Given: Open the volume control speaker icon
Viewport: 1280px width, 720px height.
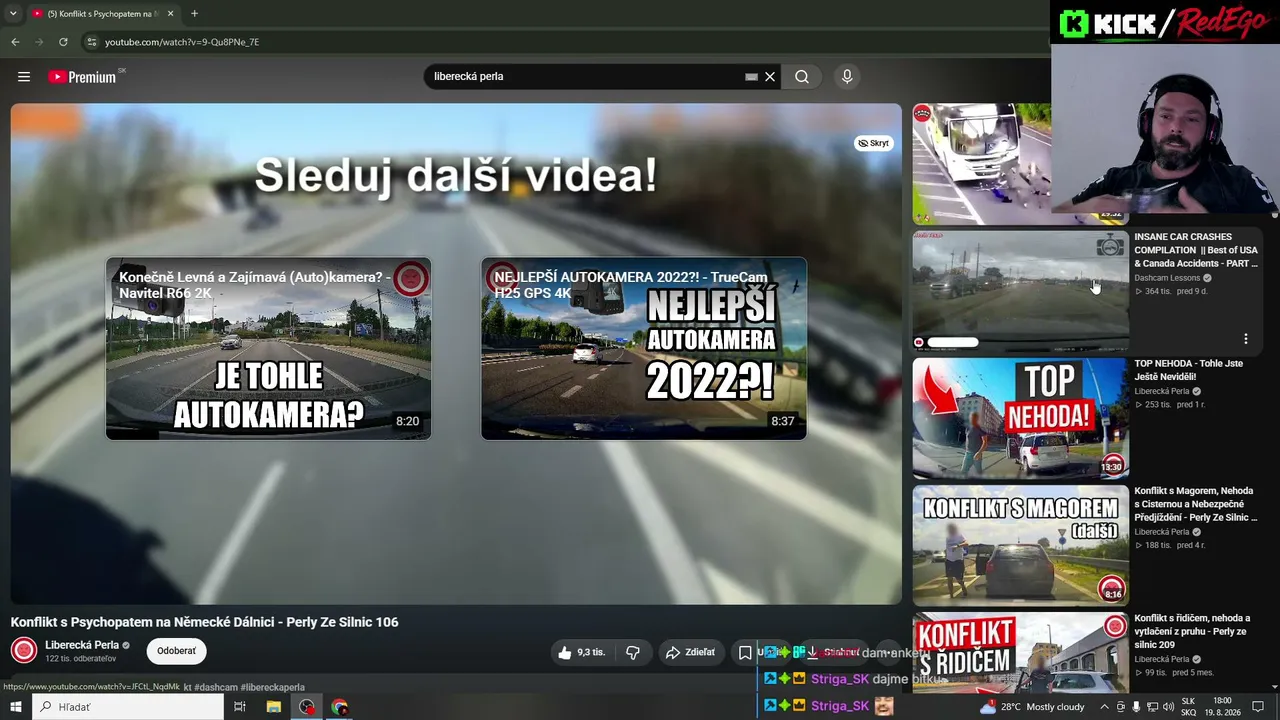Looking at the screenshot, I should coord(1168,707).
